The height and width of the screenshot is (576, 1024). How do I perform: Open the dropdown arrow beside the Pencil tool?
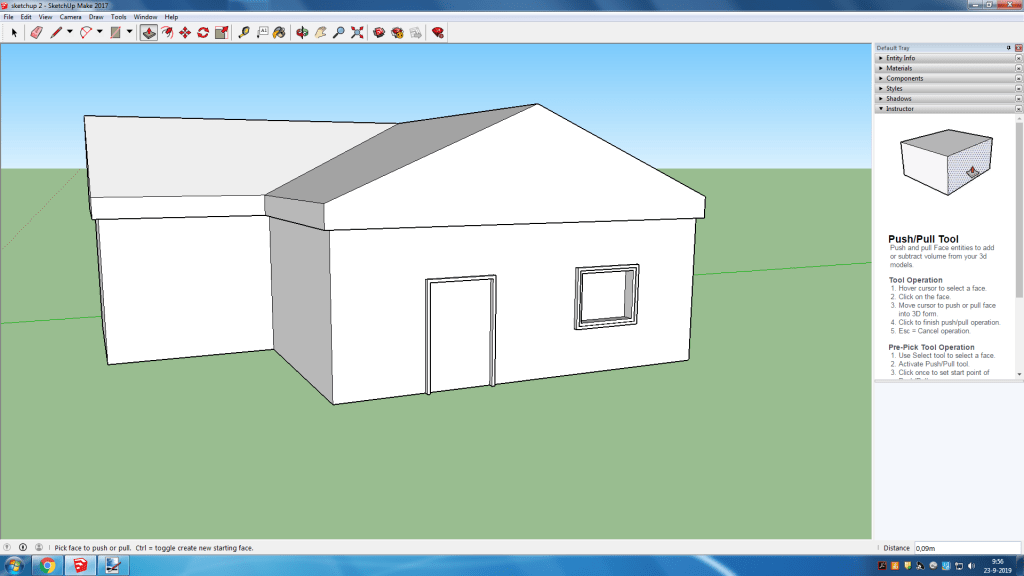69,32
